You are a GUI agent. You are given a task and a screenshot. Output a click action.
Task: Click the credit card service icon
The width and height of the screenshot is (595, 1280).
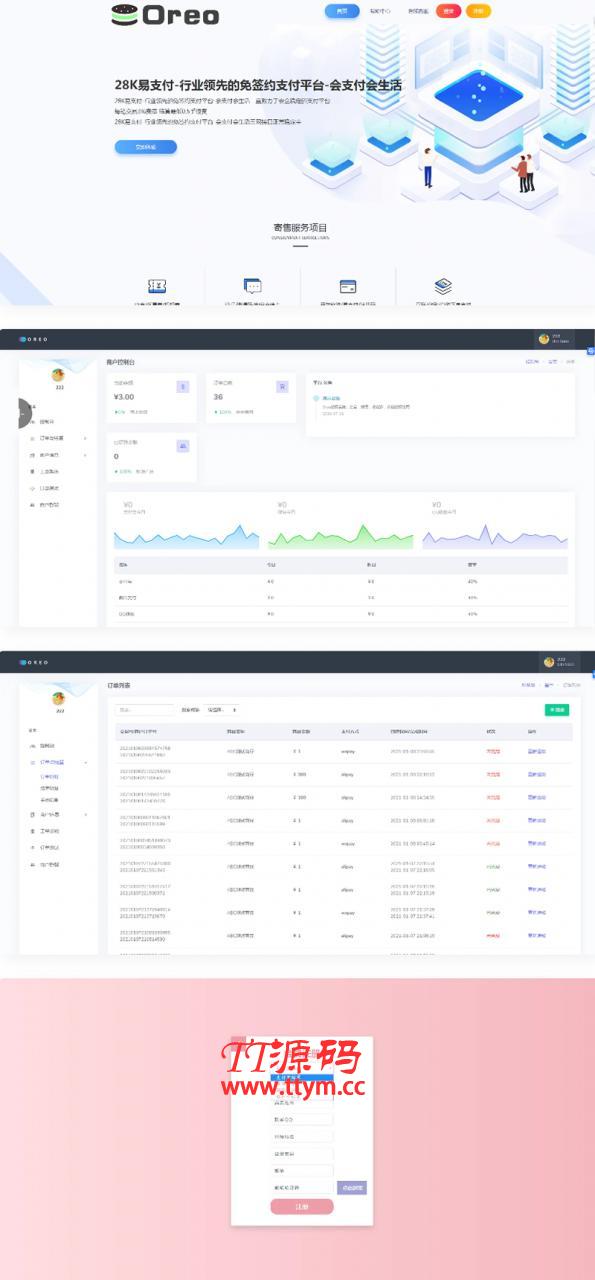(348, 286)
